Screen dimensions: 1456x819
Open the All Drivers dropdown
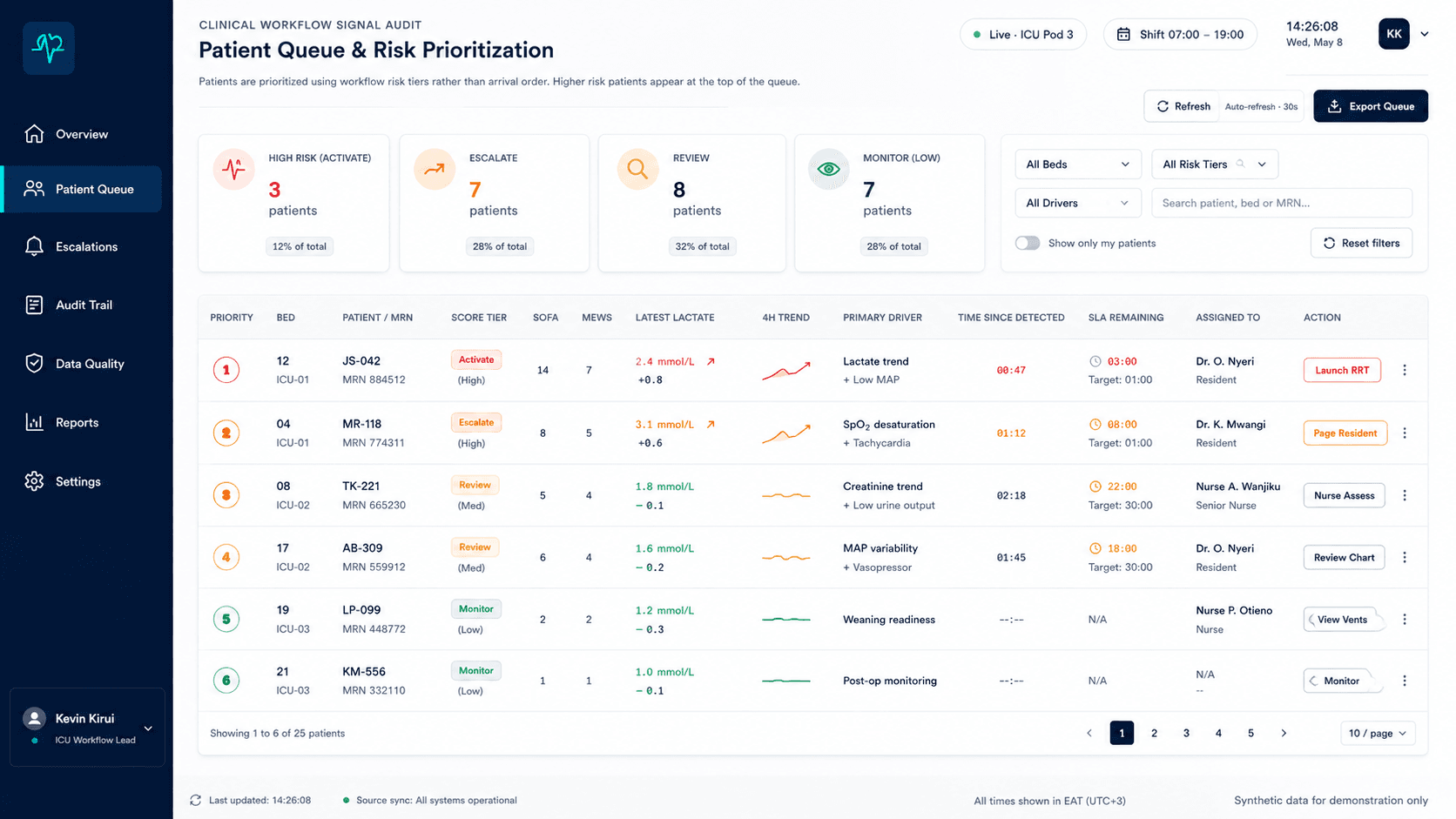(1077, 203)
